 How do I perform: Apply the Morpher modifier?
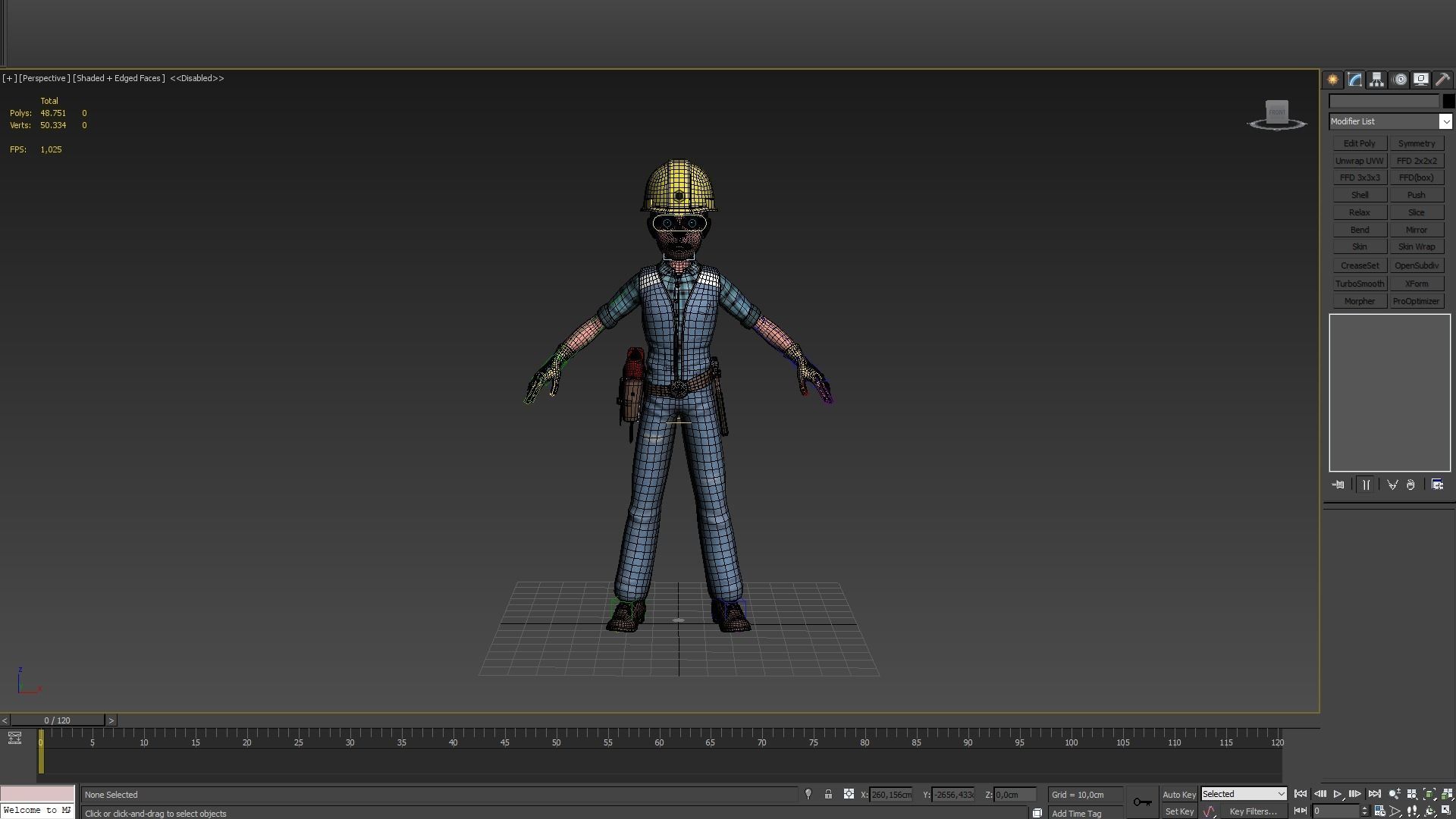pyautogui.click(x=1360, y=301)
